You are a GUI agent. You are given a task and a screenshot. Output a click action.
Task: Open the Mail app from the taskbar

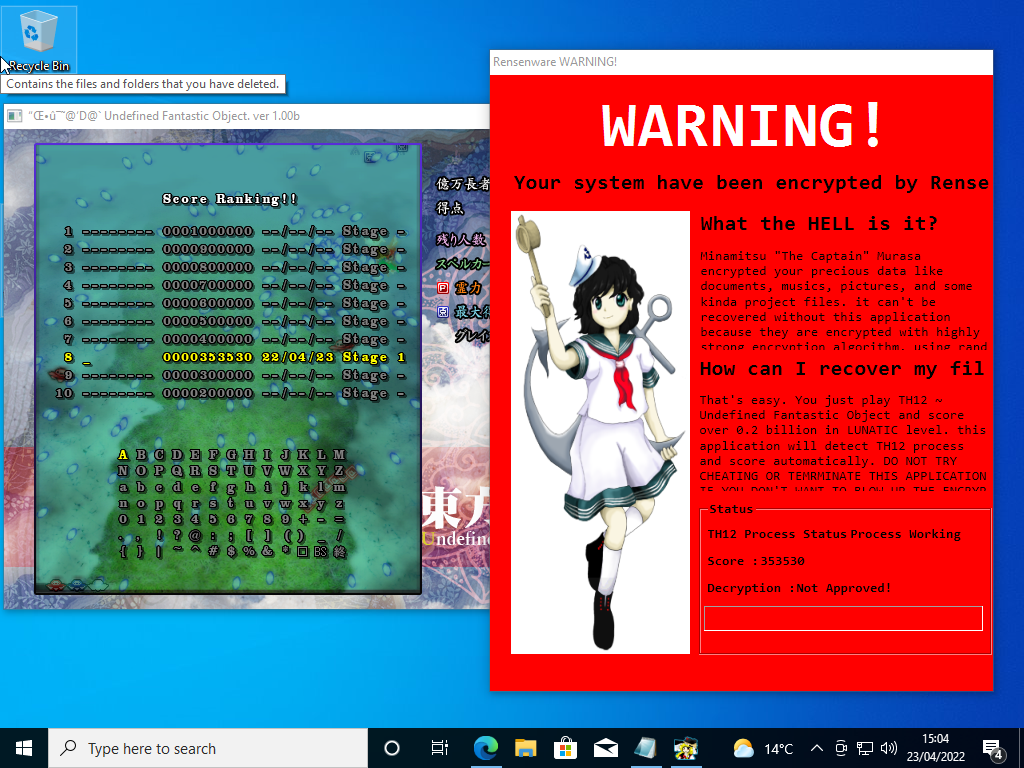pos(605,747)
